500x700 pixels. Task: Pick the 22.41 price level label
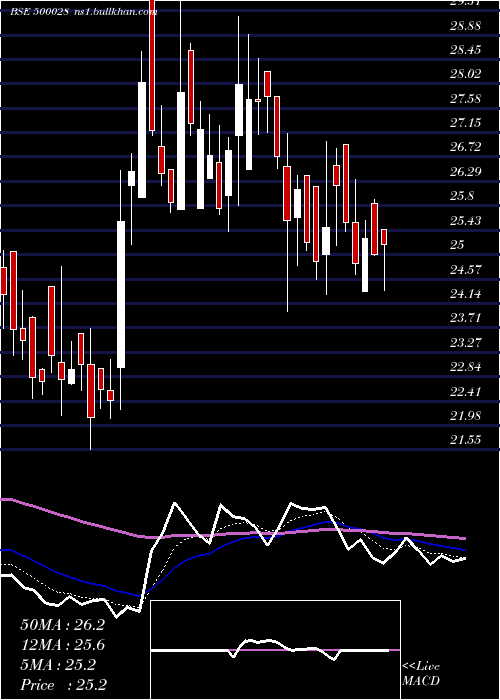[x=465, y=392]
